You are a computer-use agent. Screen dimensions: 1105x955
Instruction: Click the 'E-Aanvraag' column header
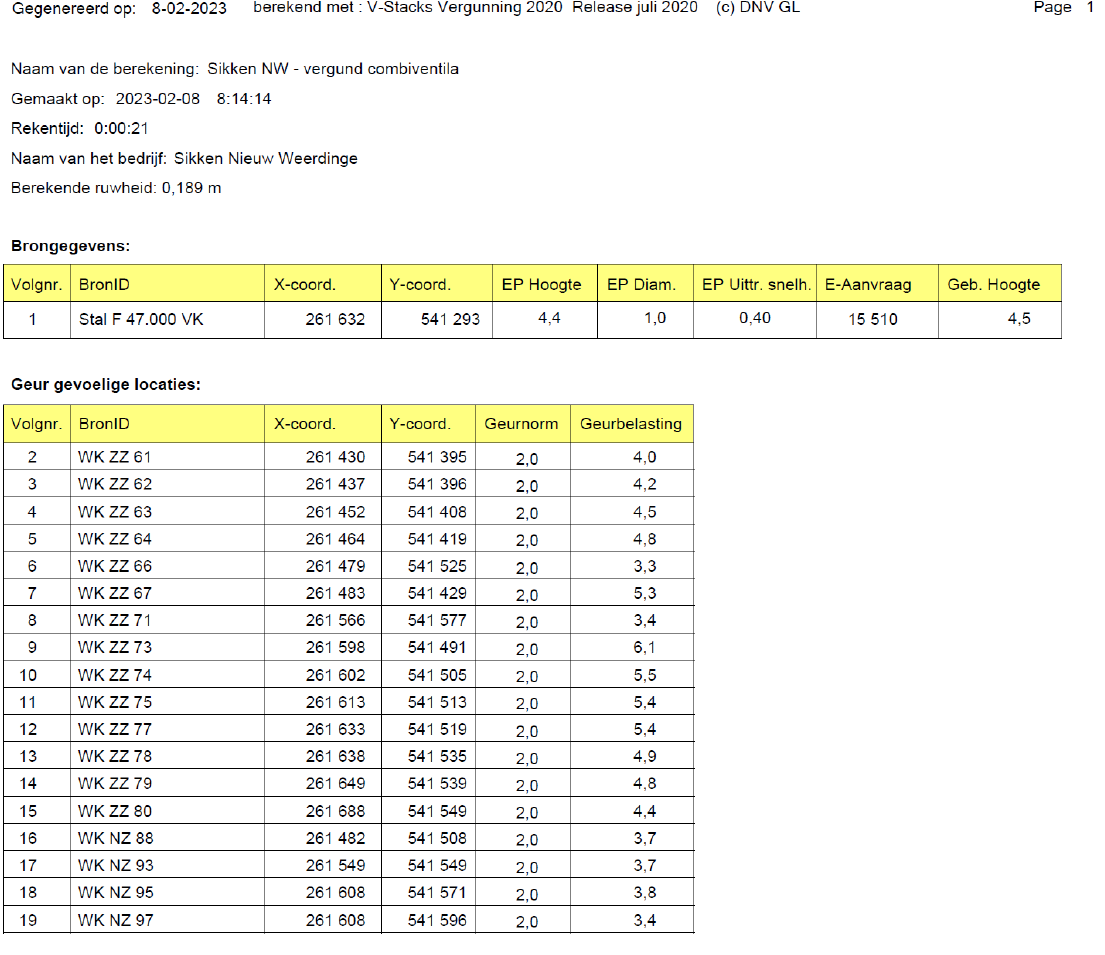(x=868, y=285)
